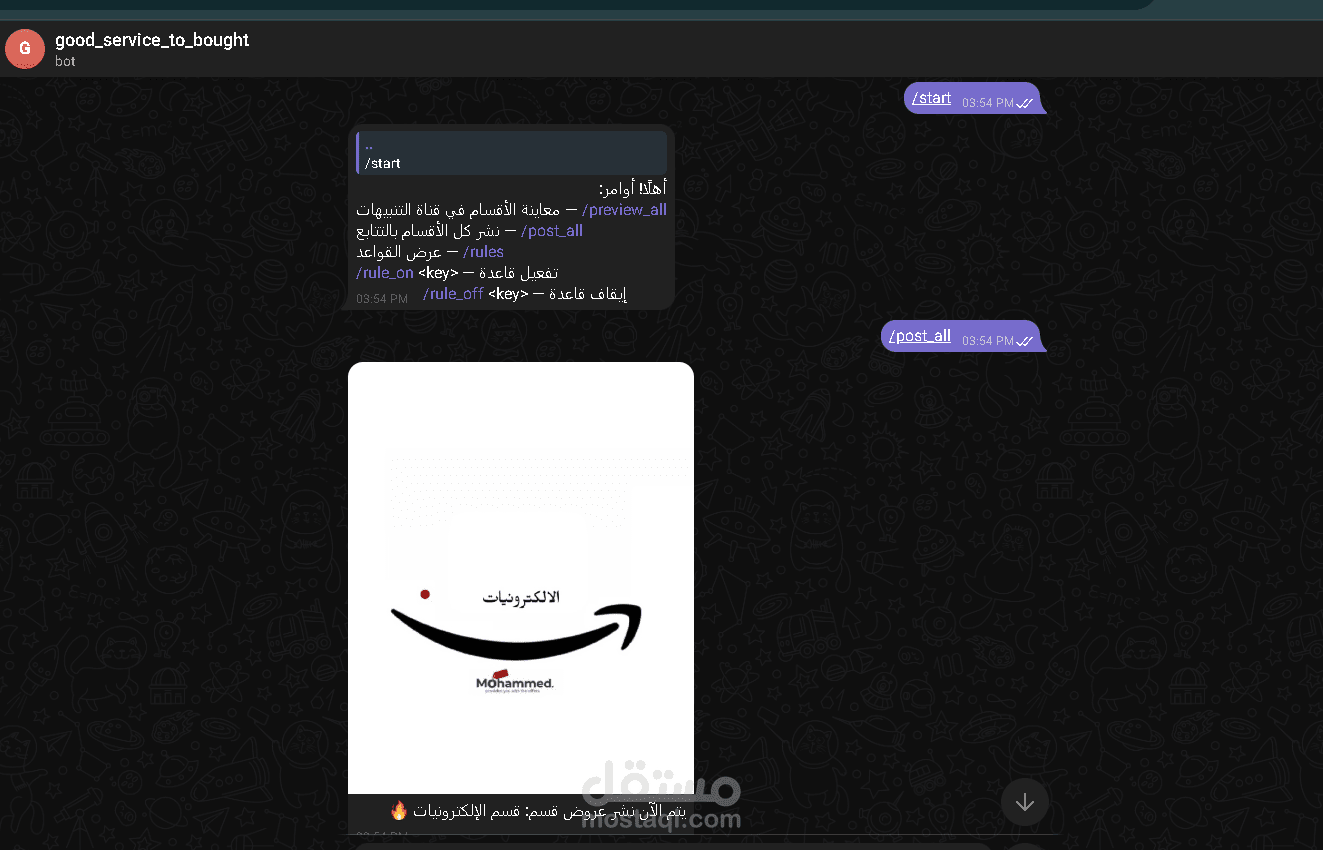Open the good_service_to_bought bot avatar
The image size is (1323, 850).
coord(25,49)
